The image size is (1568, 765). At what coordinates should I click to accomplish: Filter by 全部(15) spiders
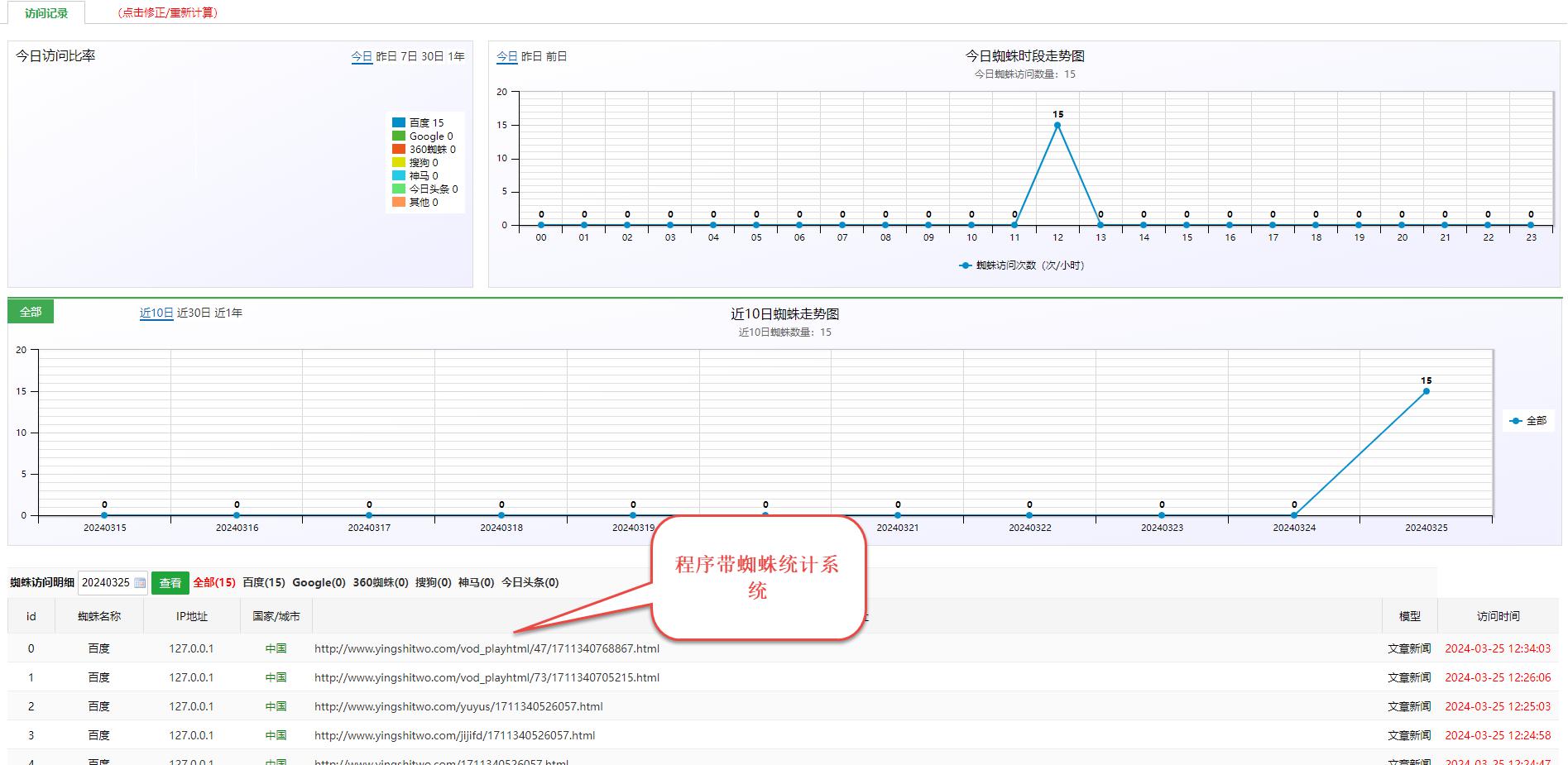click(214, 582)
